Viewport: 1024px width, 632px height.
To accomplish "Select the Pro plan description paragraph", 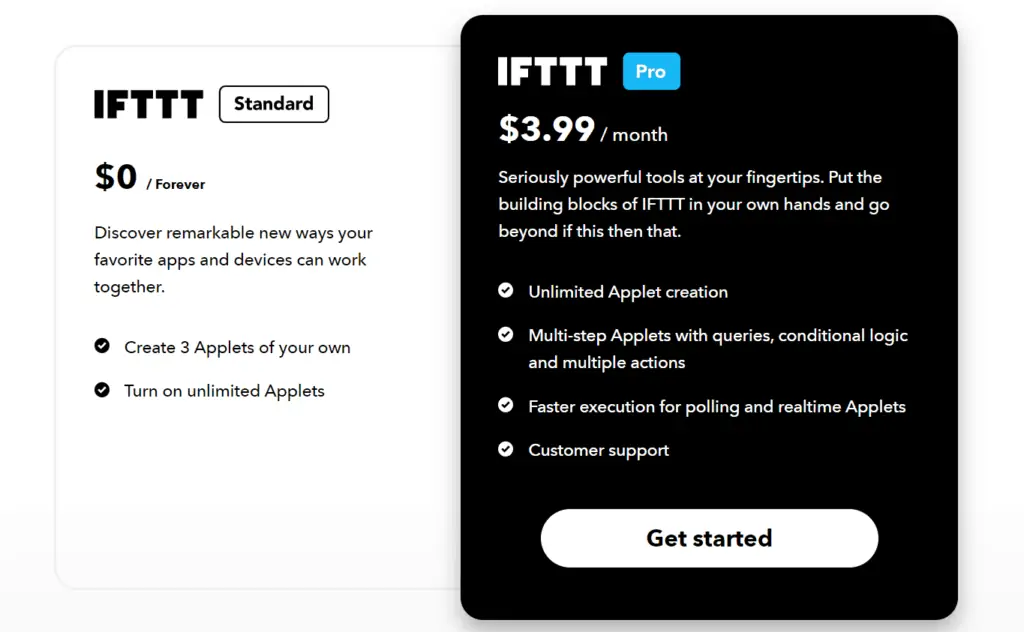I will click(690, 203).
